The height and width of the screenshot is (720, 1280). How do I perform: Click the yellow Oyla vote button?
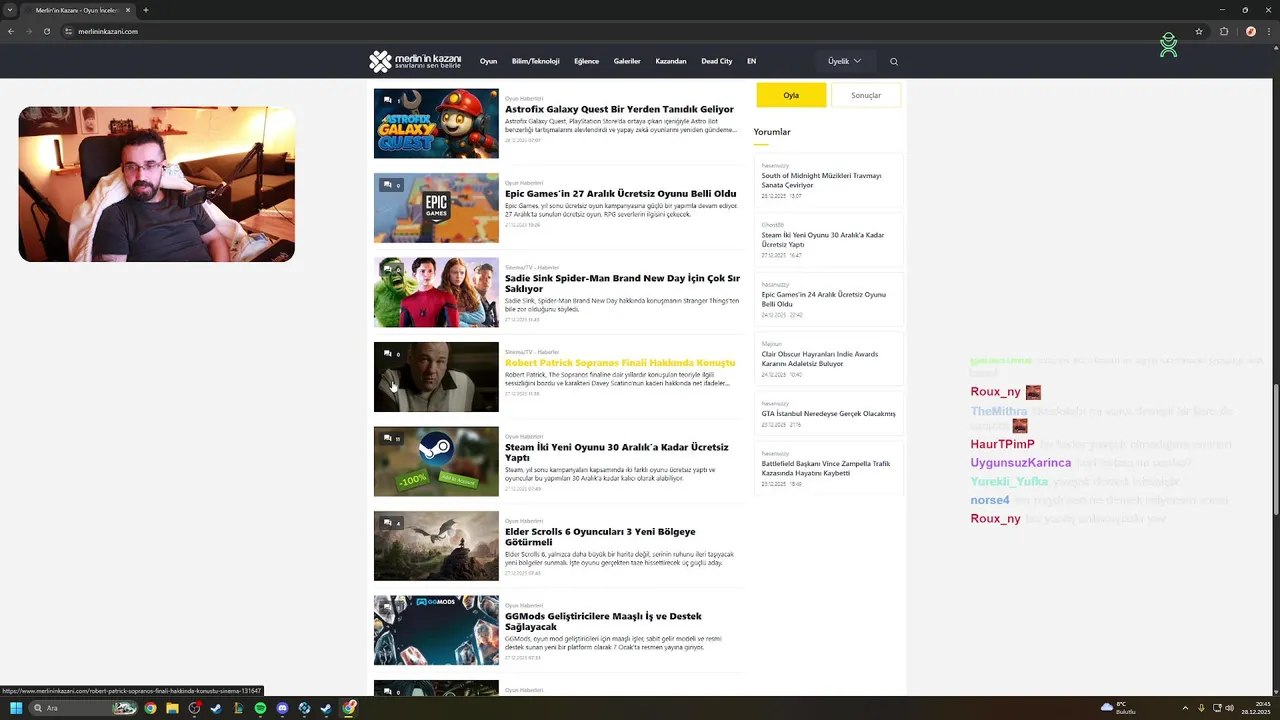[x=791, y=95]
